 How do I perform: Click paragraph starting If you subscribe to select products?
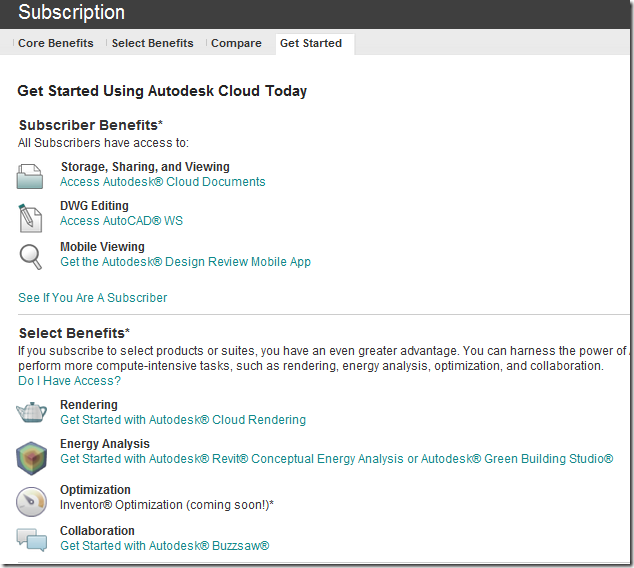323,358
